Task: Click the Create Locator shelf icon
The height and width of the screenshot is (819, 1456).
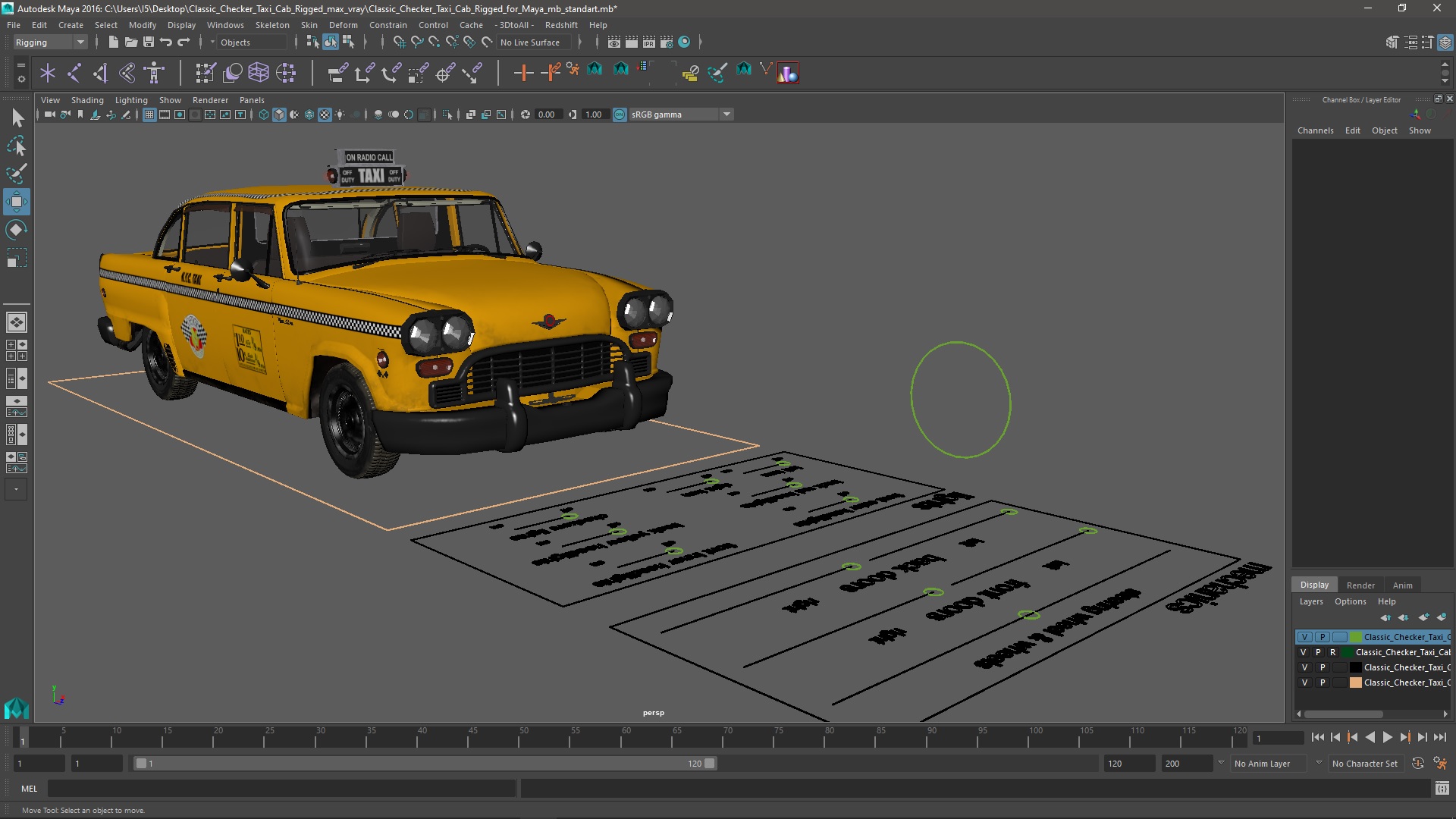Action: click(x=48, y=73)
